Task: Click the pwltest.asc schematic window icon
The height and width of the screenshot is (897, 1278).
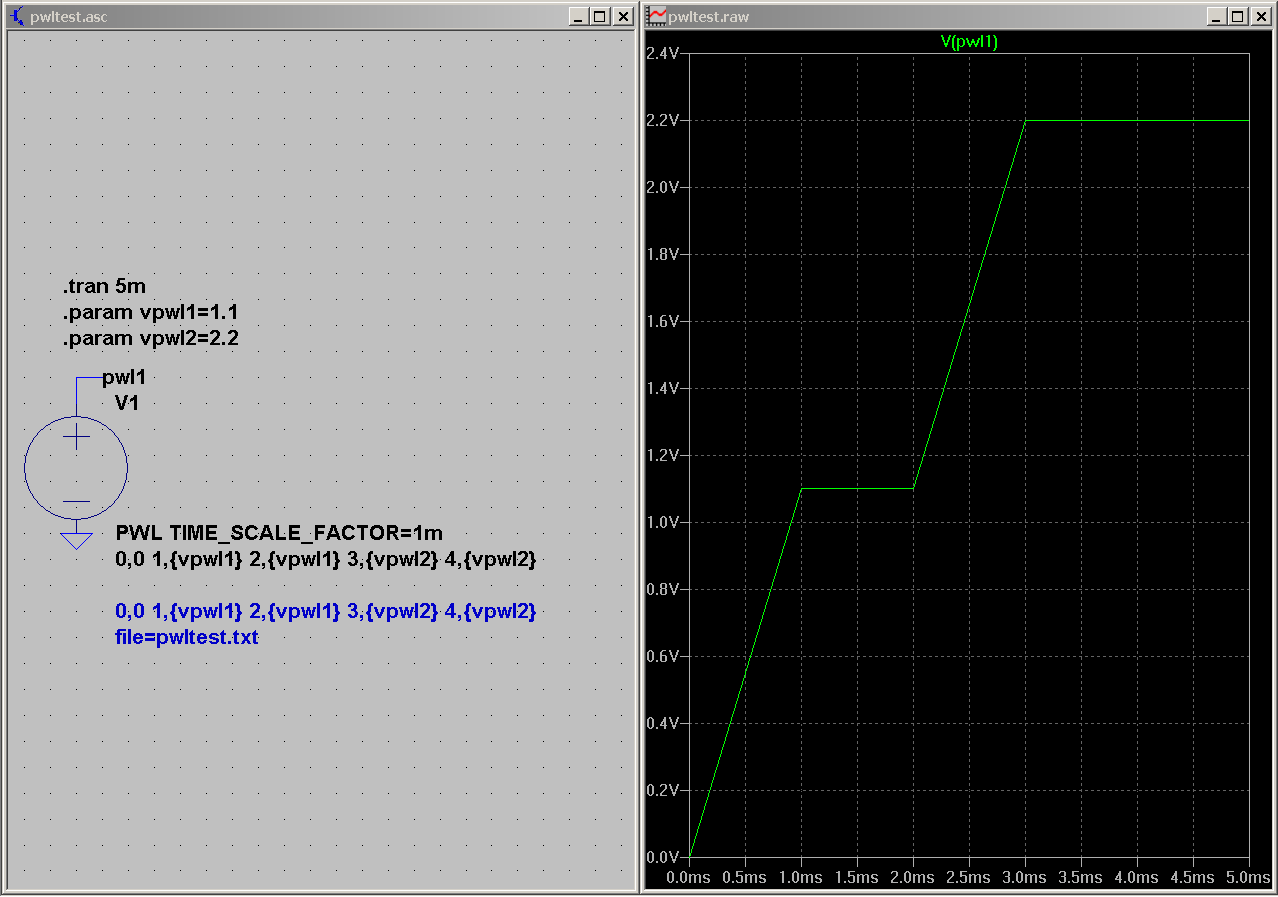Action: tap(16, 16)
